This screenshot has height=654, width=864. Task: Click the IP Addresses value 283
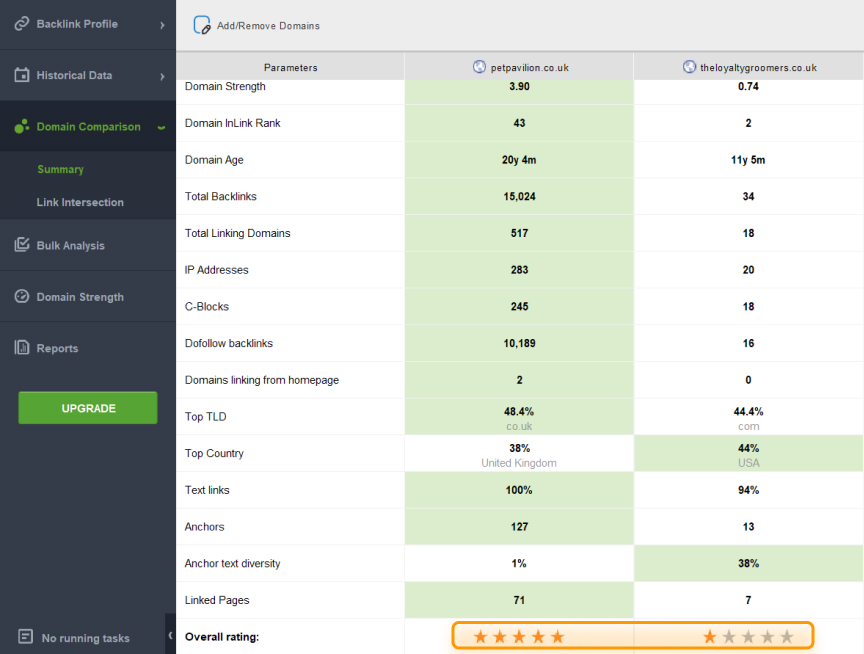(519, 270)
